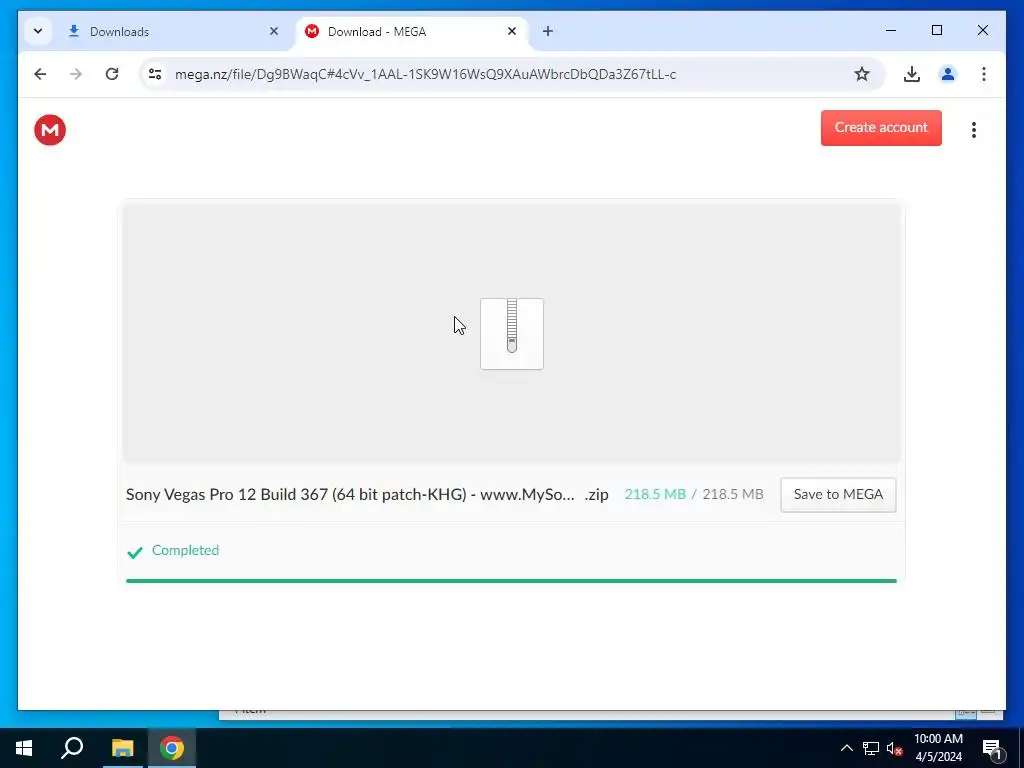Image resolution: width=1024 pixels, height=768 pixels.
Task: Open the Windows Start menu
Action: tap(24, 748)
